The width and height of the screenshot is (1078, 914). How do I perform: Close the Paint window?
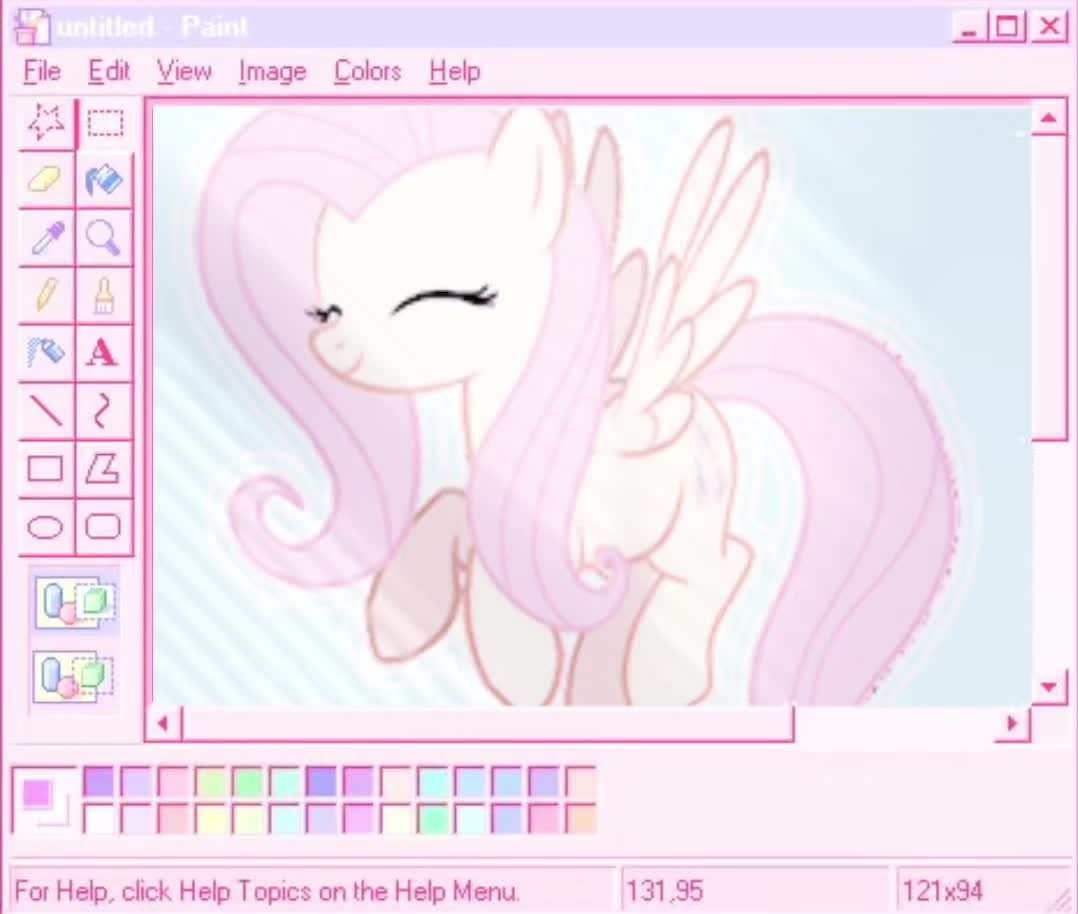[1049, 28]
